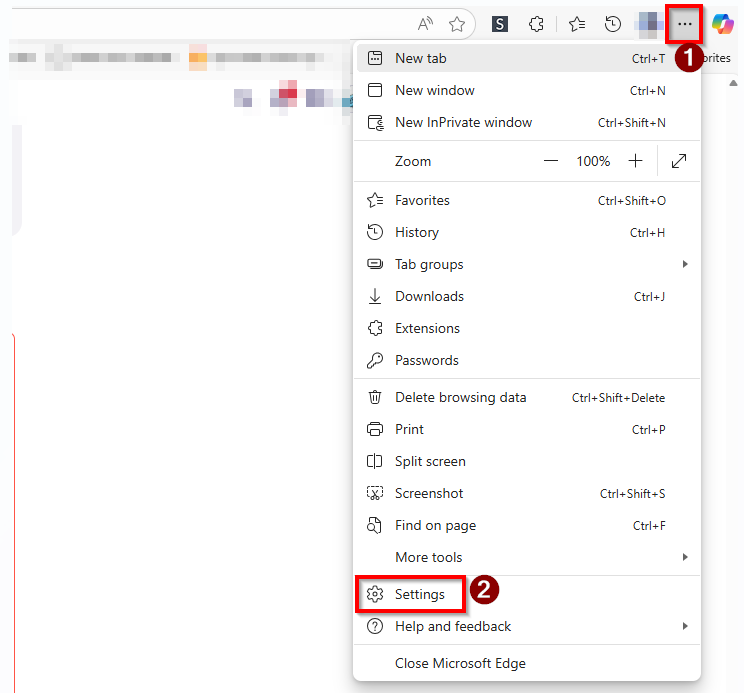Expand the Tab groups submenu

tap(527, 264)
